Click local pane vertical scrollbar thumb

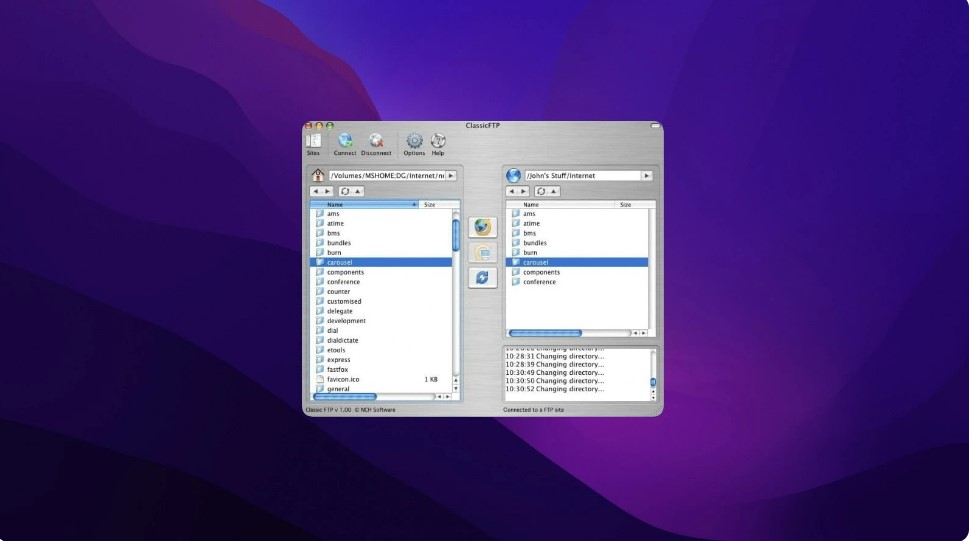[456, 235]
